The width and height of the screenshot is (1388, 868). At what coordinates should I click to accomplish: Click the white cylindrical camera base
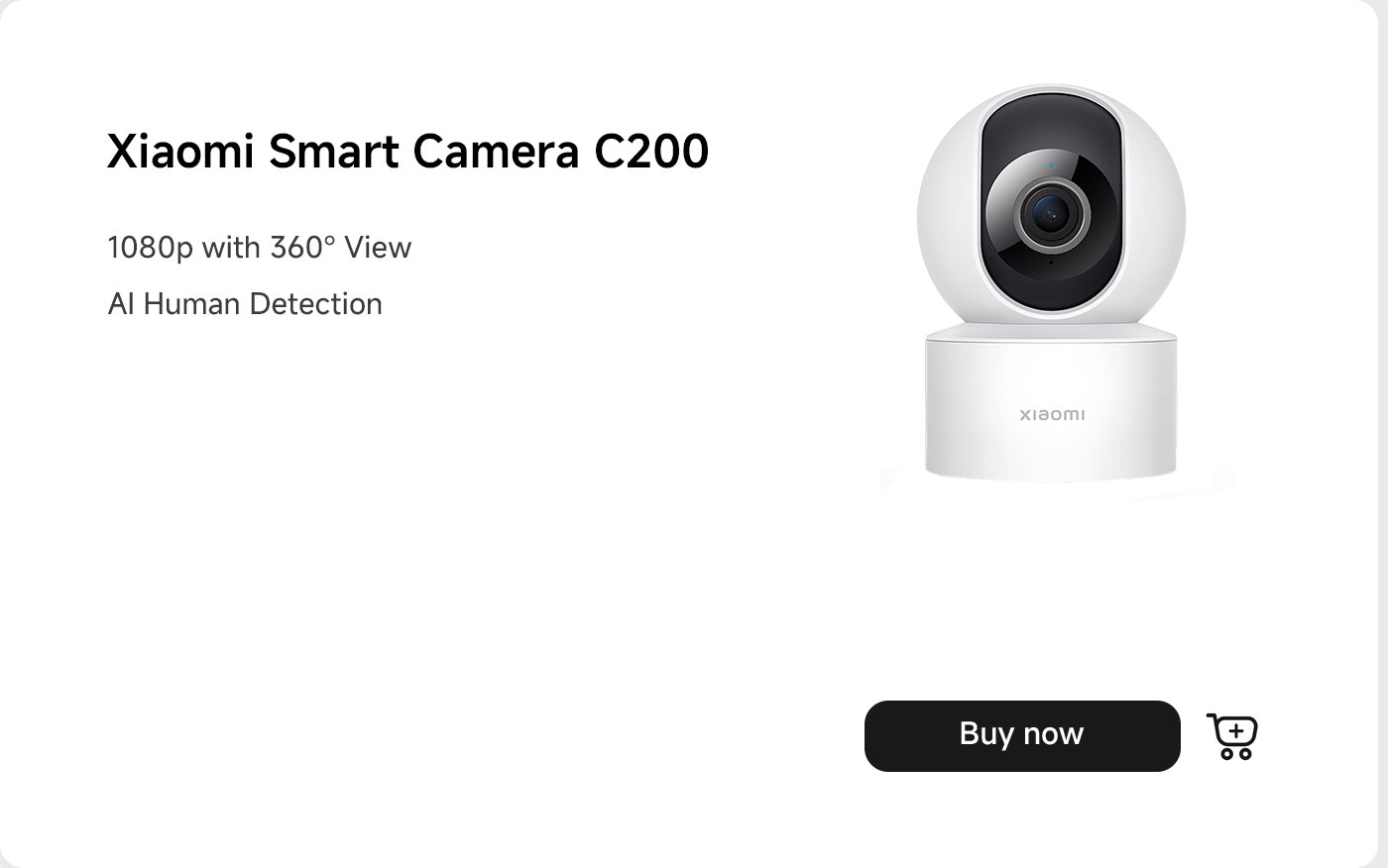[x=1051, y=406]
